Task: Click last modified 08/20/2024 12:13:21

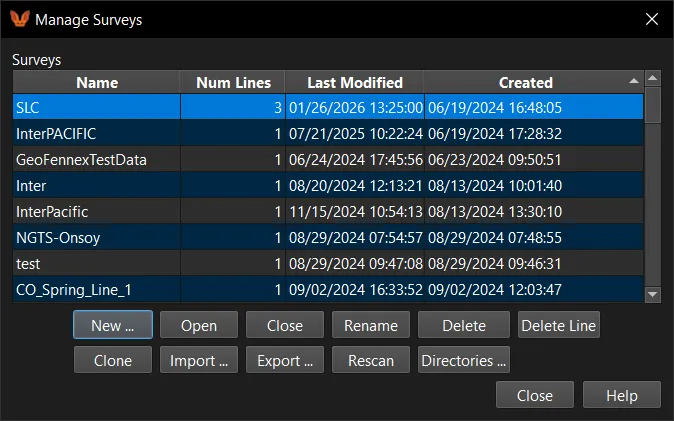Action: (355, 186)
